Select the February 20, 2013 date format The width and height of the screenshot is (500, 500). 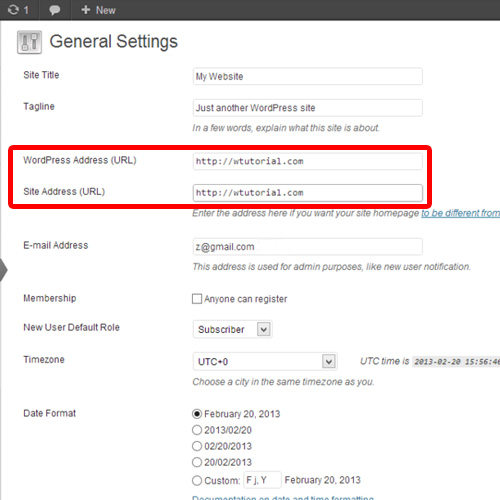click(197, 414)
